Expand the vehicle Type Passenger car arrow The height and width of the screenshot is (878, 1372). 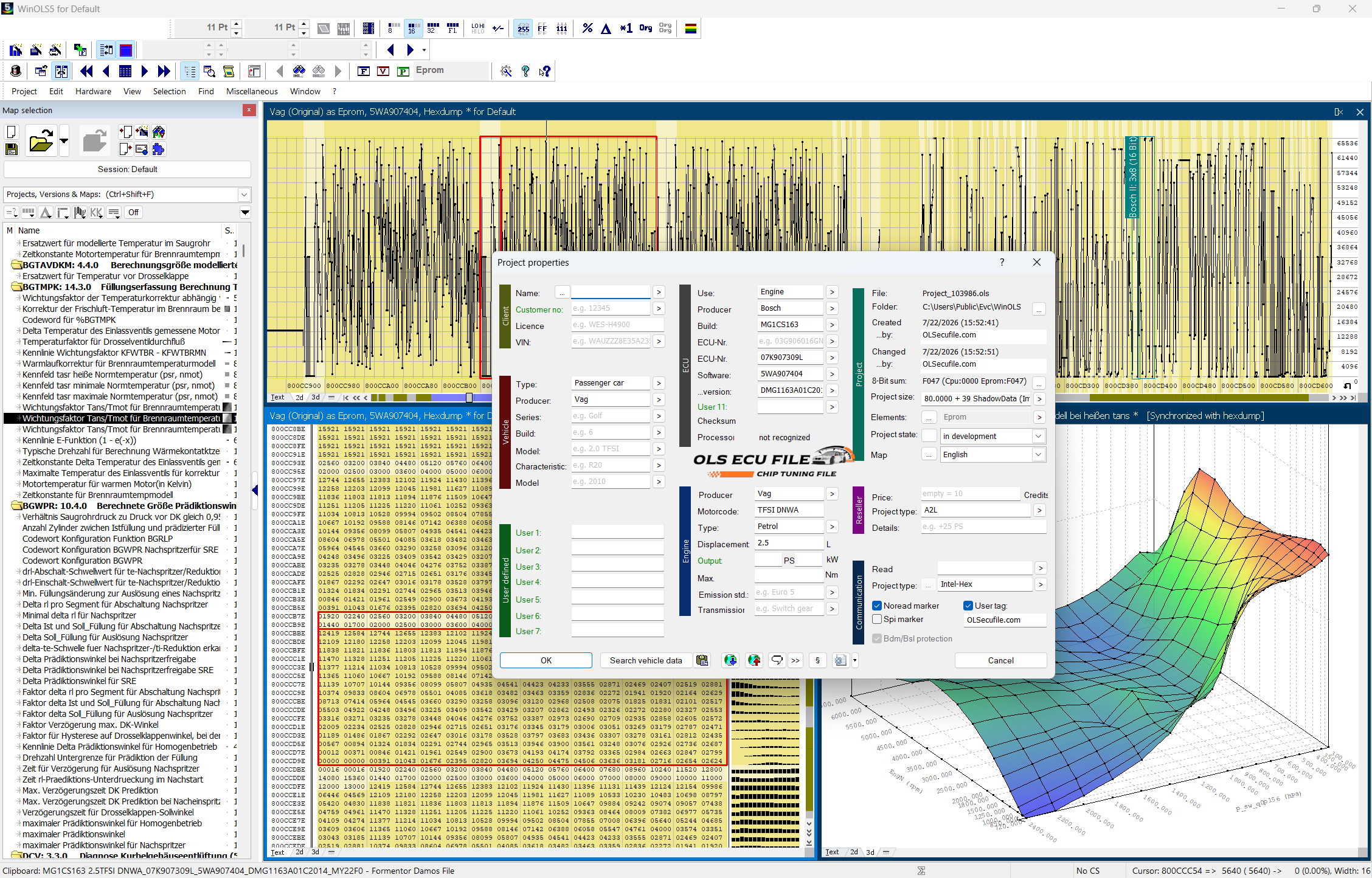pyautogui.click(x=659, y=383)
